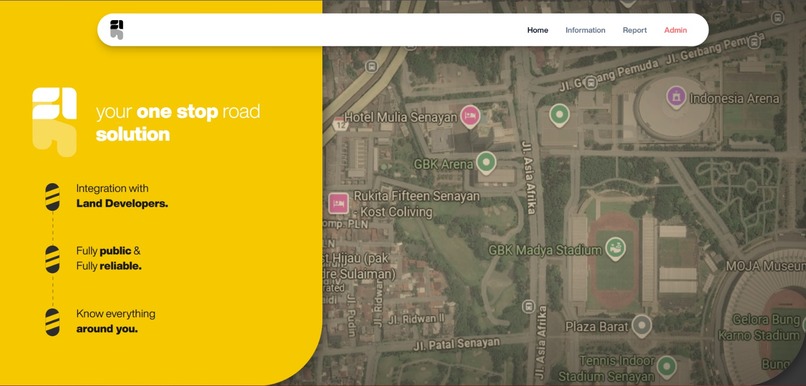Go to the Information page
806x386 pixels.
[585, 30]
